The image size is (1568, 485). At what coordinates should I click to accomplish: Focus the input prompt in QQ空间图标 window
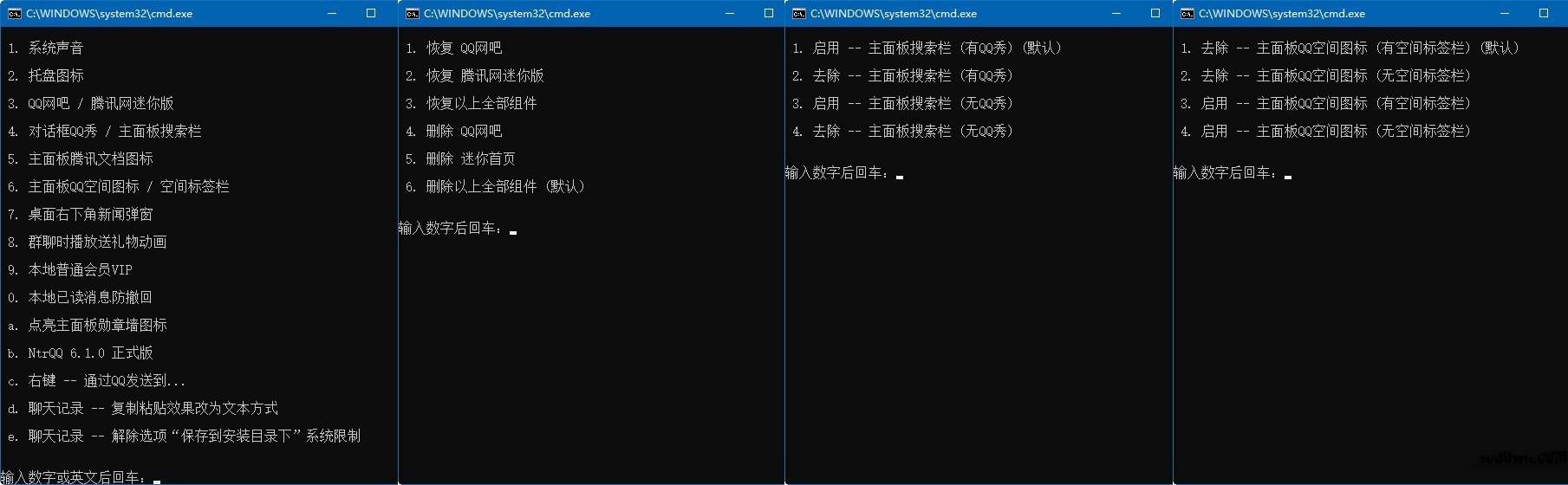point(1226,173)
